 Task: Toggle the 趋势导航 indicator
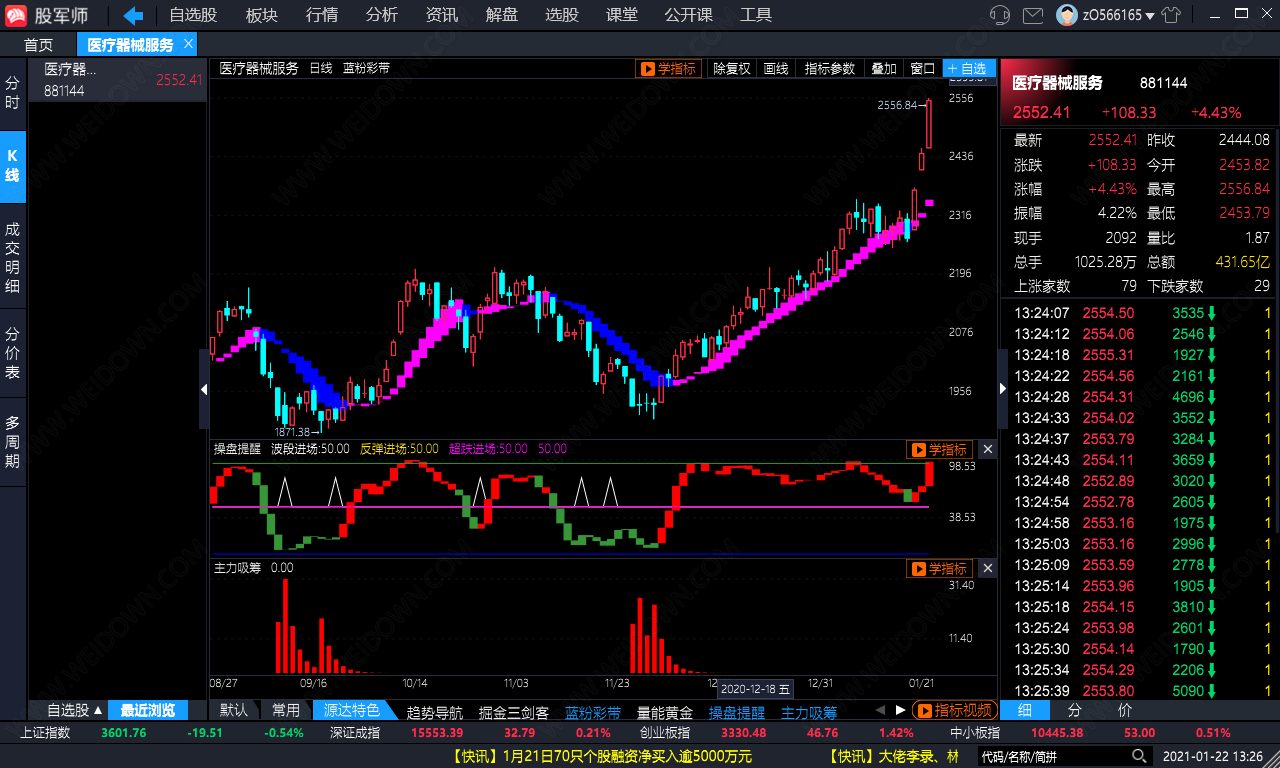[434, 713]
